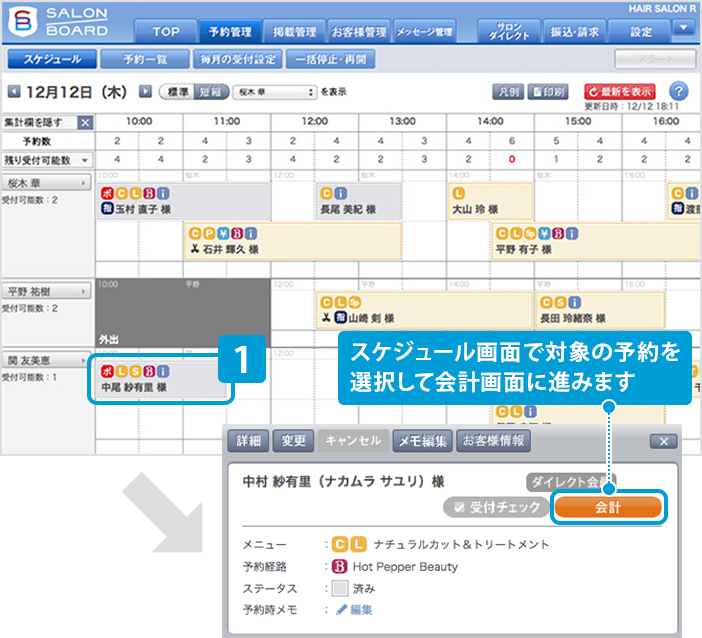Open the stylist select dropdown 桜木 華
The height and width of the screenshot is (638, 702).
(275, 92)
